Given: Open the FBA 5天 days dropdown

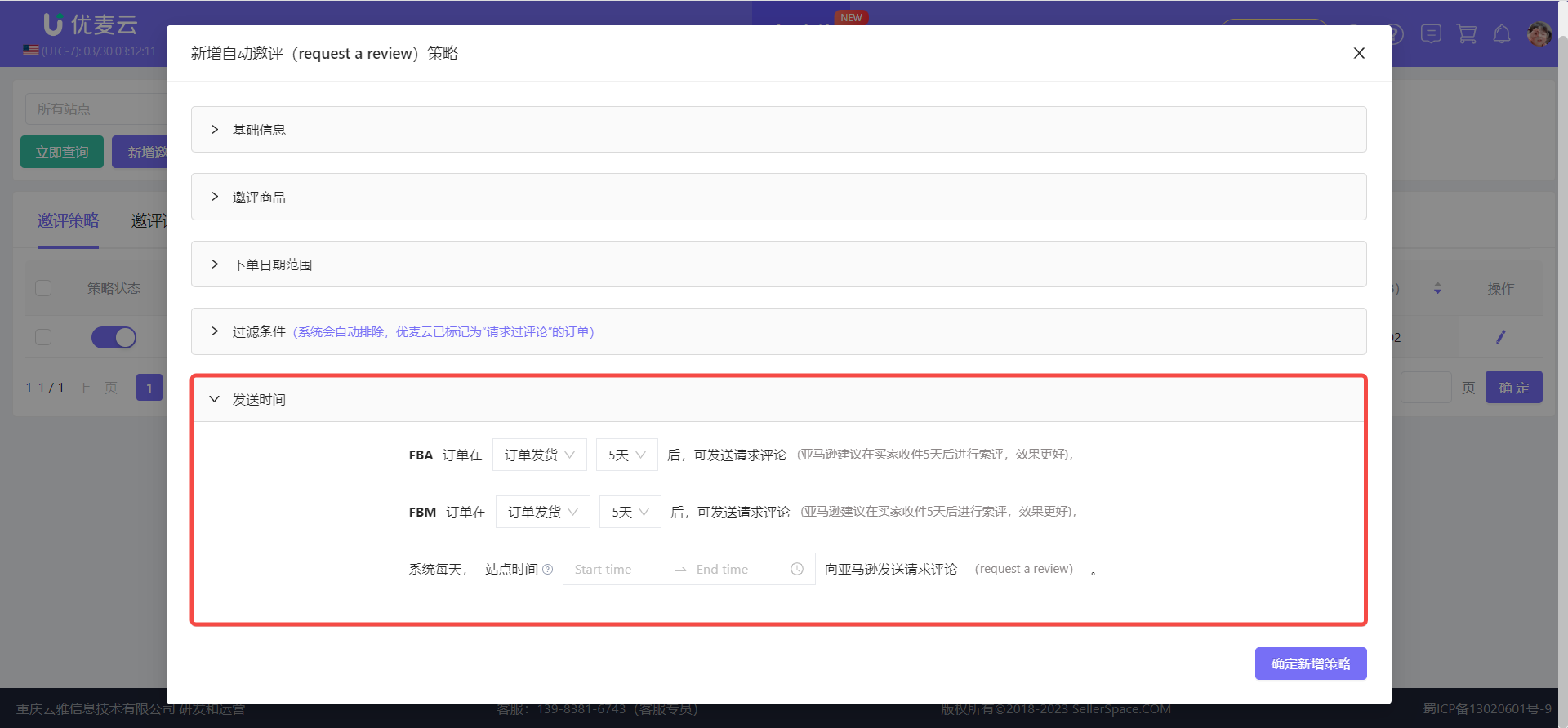Looking at the screenshot, I should point(626,455).
